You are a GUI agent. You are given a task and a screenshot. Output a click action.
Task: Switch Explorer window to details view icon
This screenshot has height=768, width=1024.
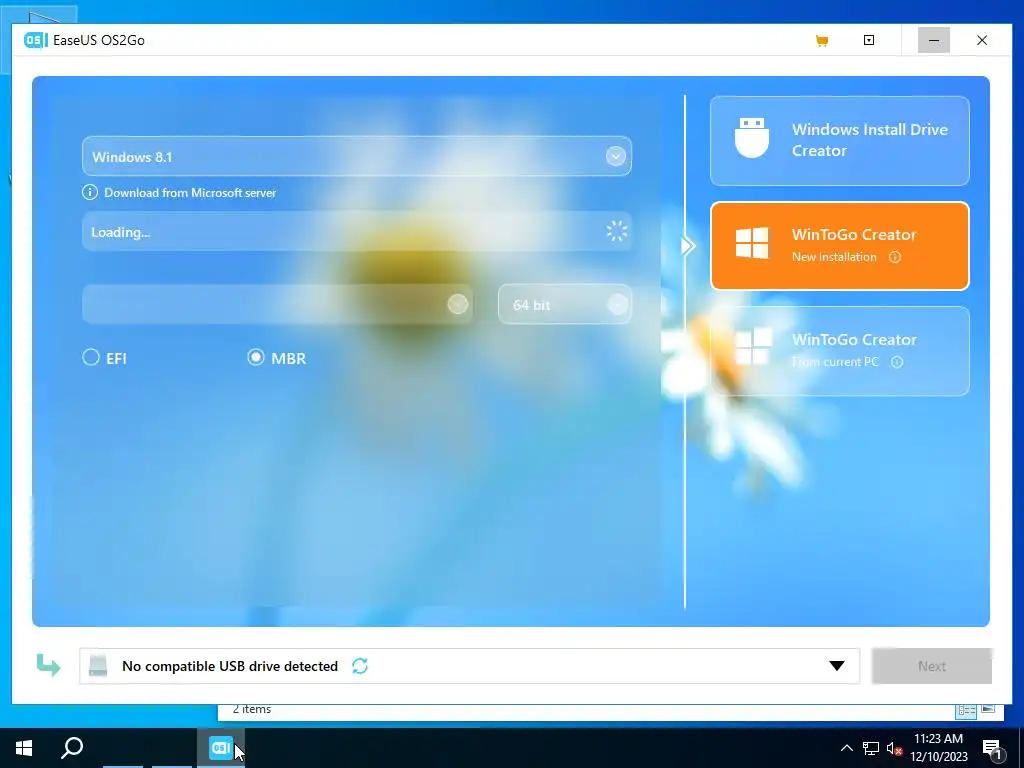(967, 710)
